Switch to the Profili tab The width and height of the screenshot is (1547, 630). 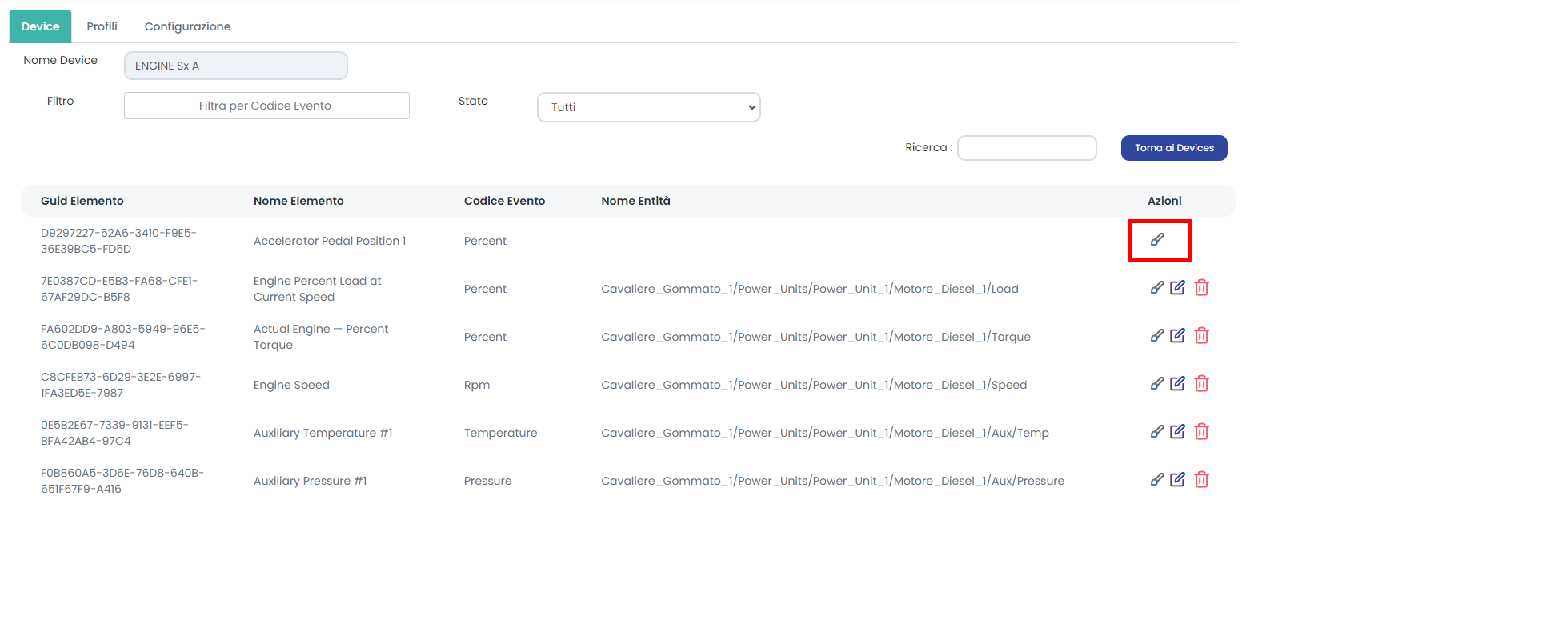tap(102, 26)
